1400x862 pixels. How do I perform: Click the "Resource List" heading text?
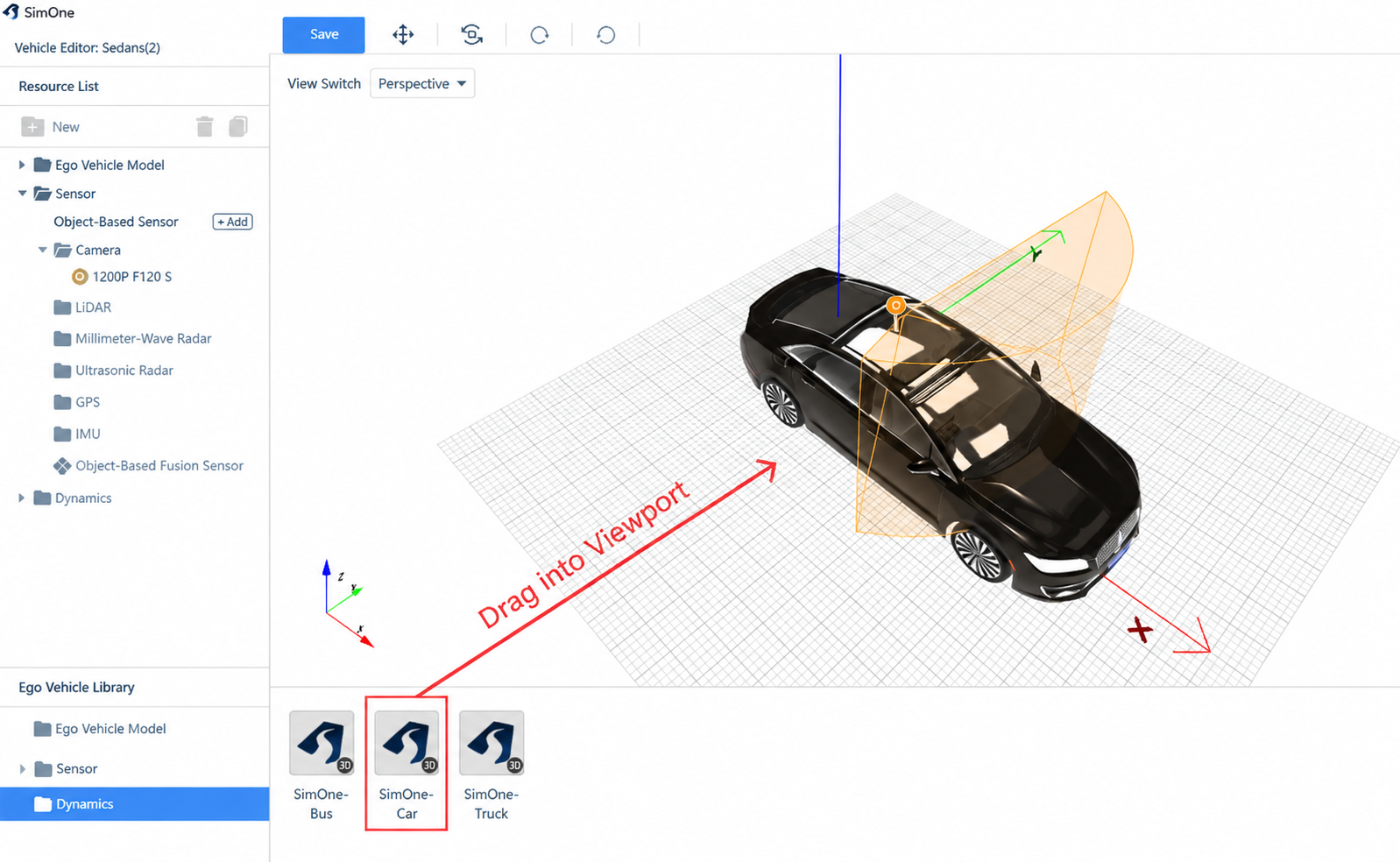click(x=59, y=86)
